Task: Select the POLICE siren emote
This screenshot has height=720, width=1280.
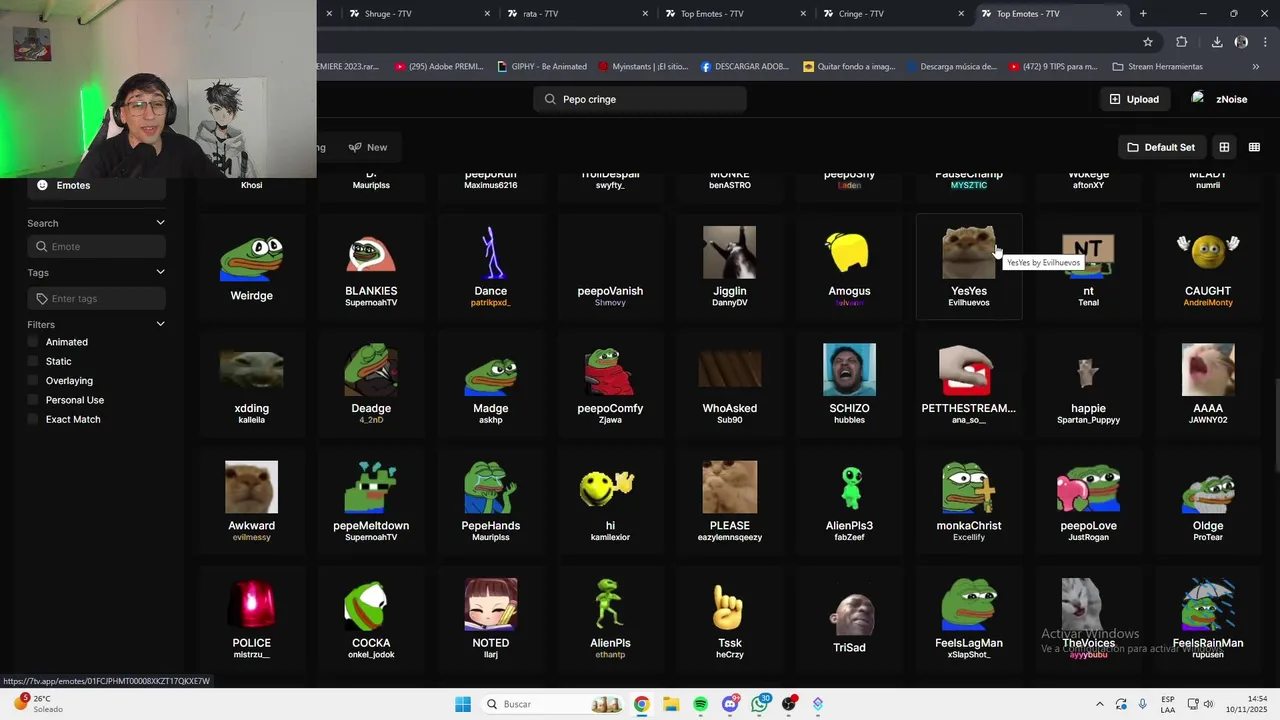Action: pyautogui.click(x=251, y=618)
